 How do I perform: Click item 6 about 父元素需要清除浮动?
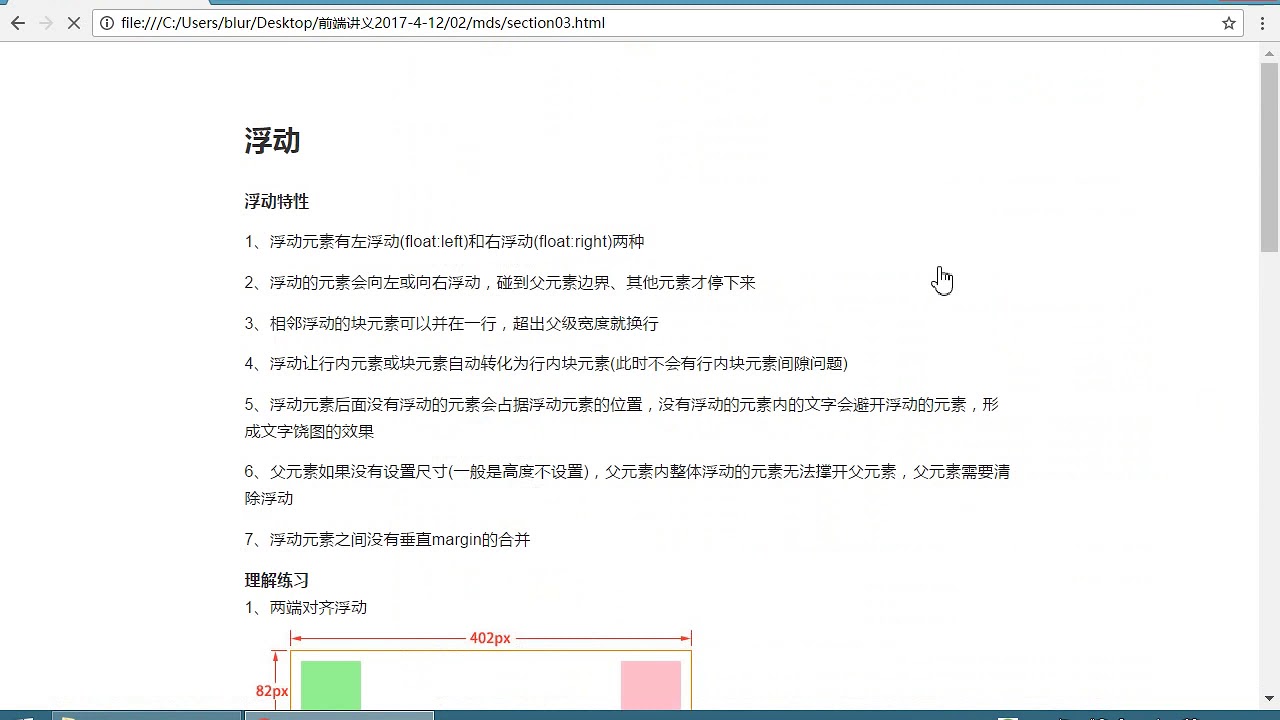click(x=627, y=485)
